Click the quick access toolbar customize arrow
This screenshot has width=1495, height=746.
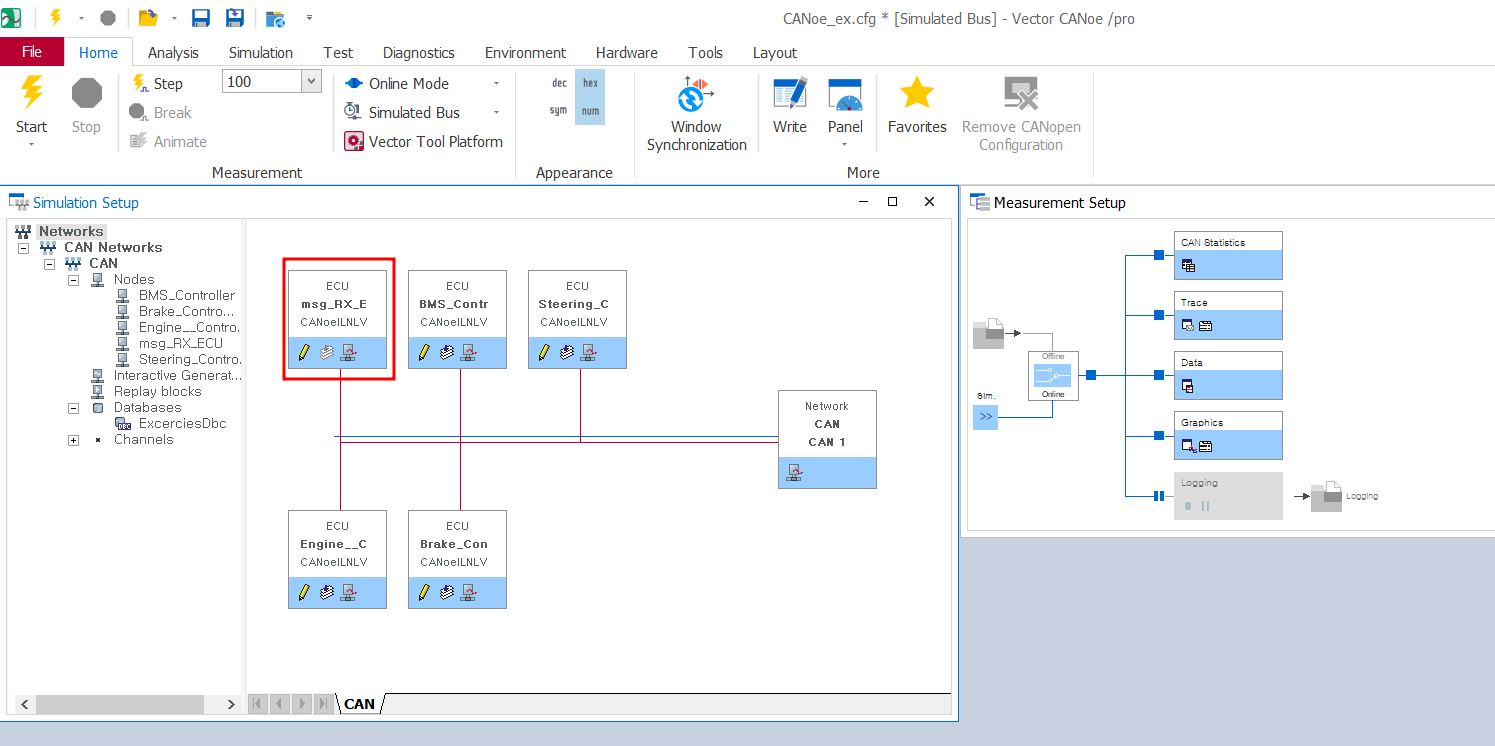309,18
